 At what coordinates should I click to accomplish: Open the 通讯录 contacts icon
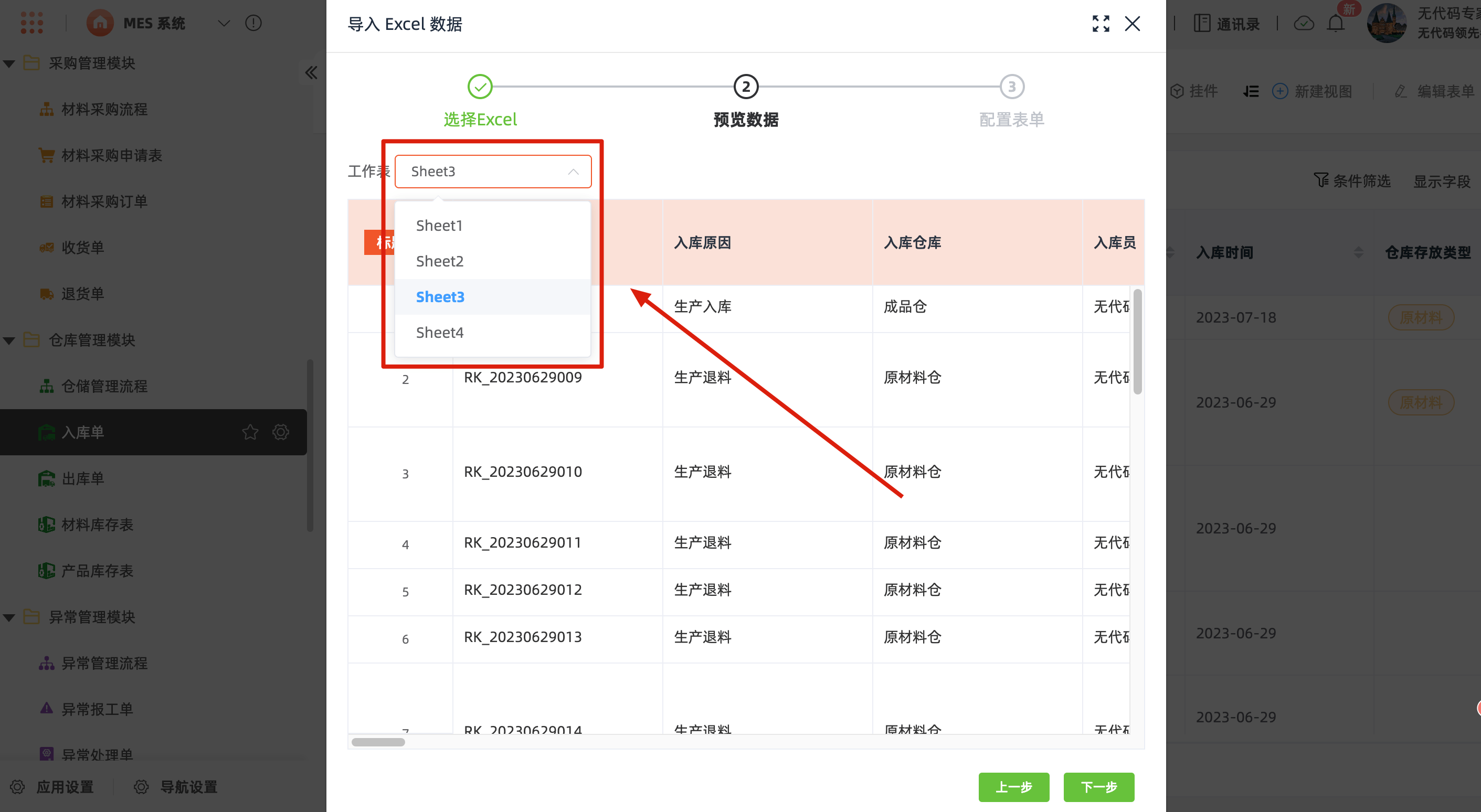(1202, 24)
